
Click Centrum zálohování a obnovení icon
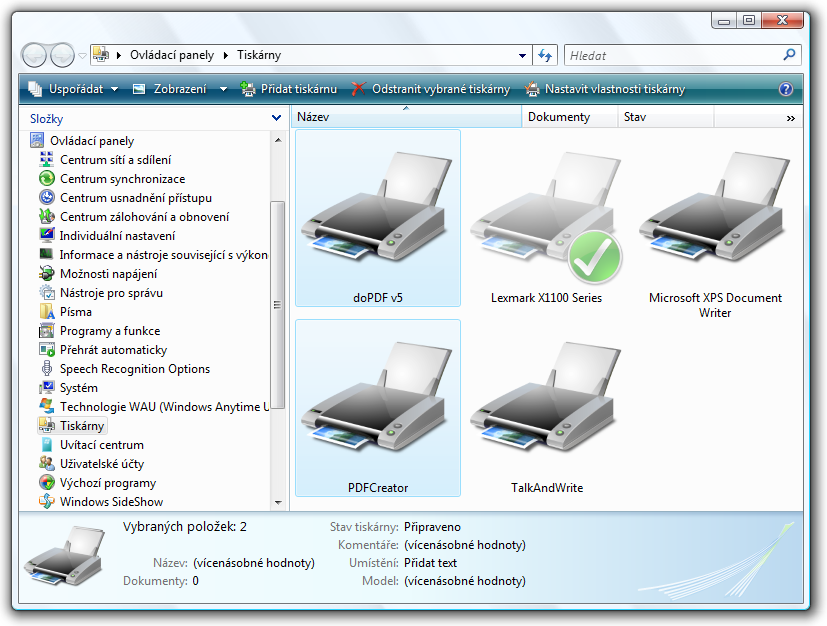pos(47,216)
